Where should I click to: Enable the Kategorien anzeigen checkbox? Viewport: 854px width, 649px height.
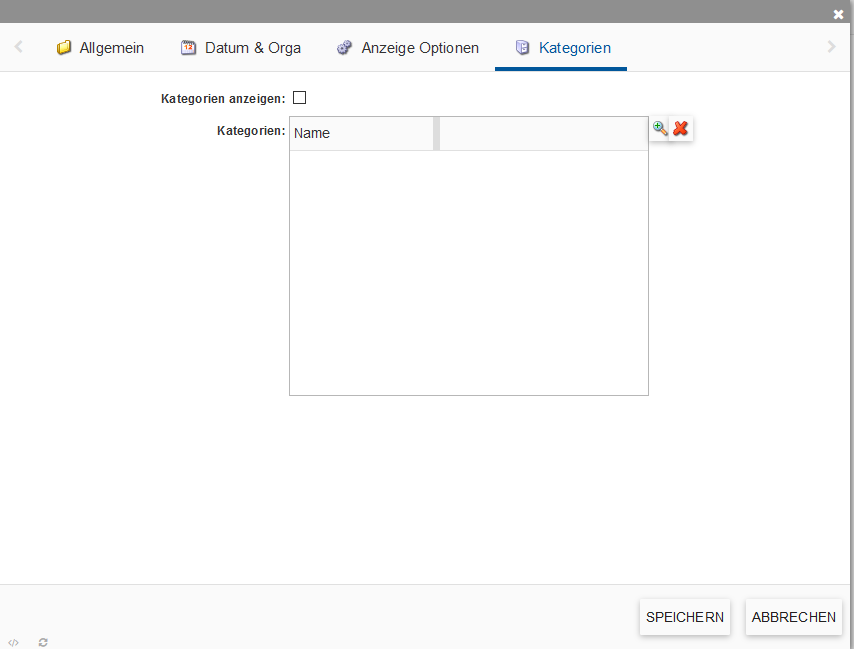(x=299, y=98)
